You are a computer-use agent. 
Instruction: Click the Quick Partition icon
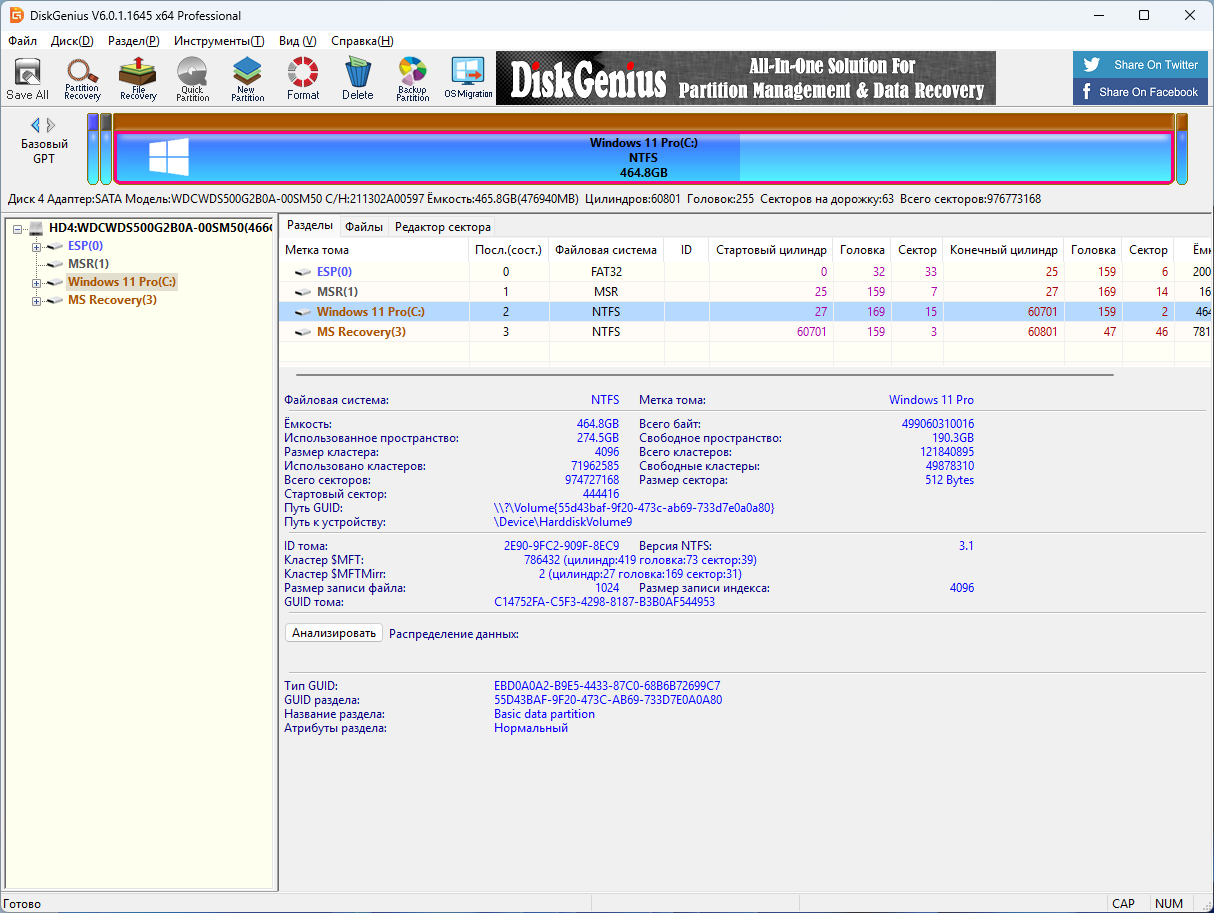tap(192, 78)
